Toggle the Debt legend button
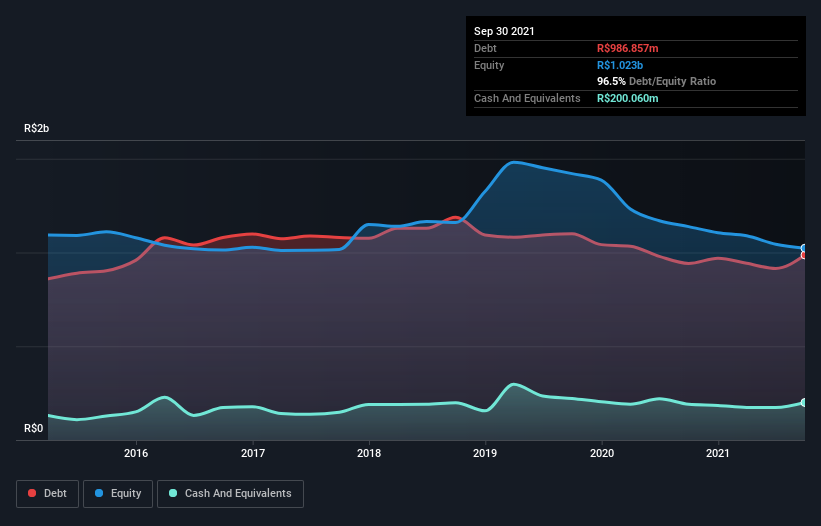Viewport: 821px width, 526px height. (47, 494)
